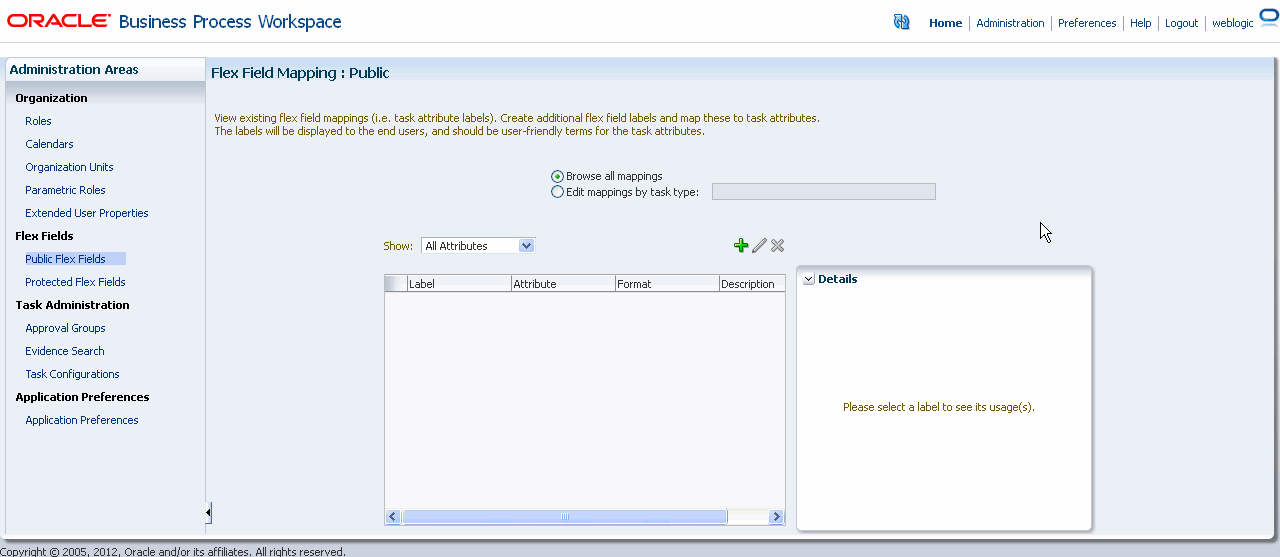Click the table scrollbar left arrow
1280x557 pixels.
(x=393, y=517)
